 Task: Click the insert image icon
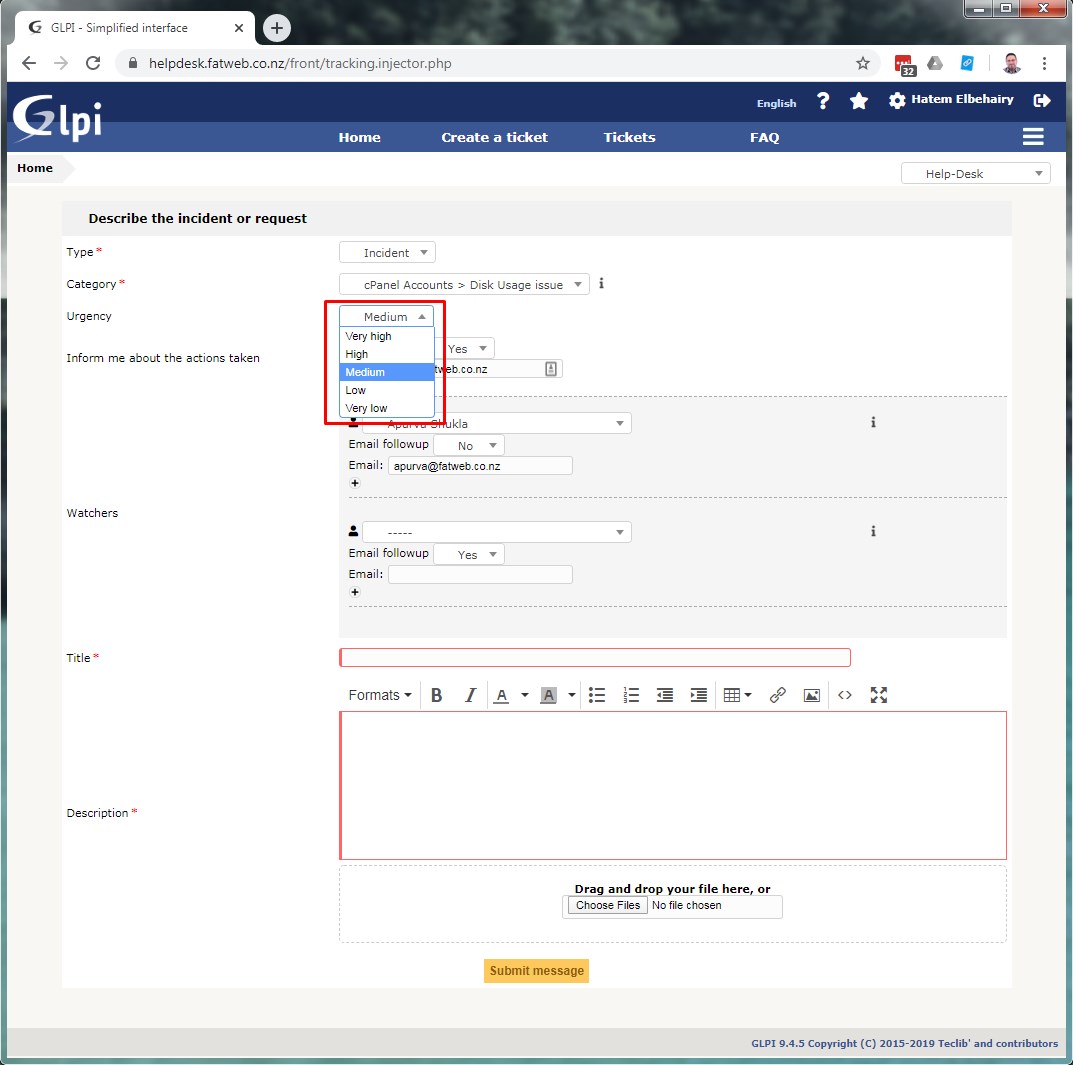click(812, 695)
